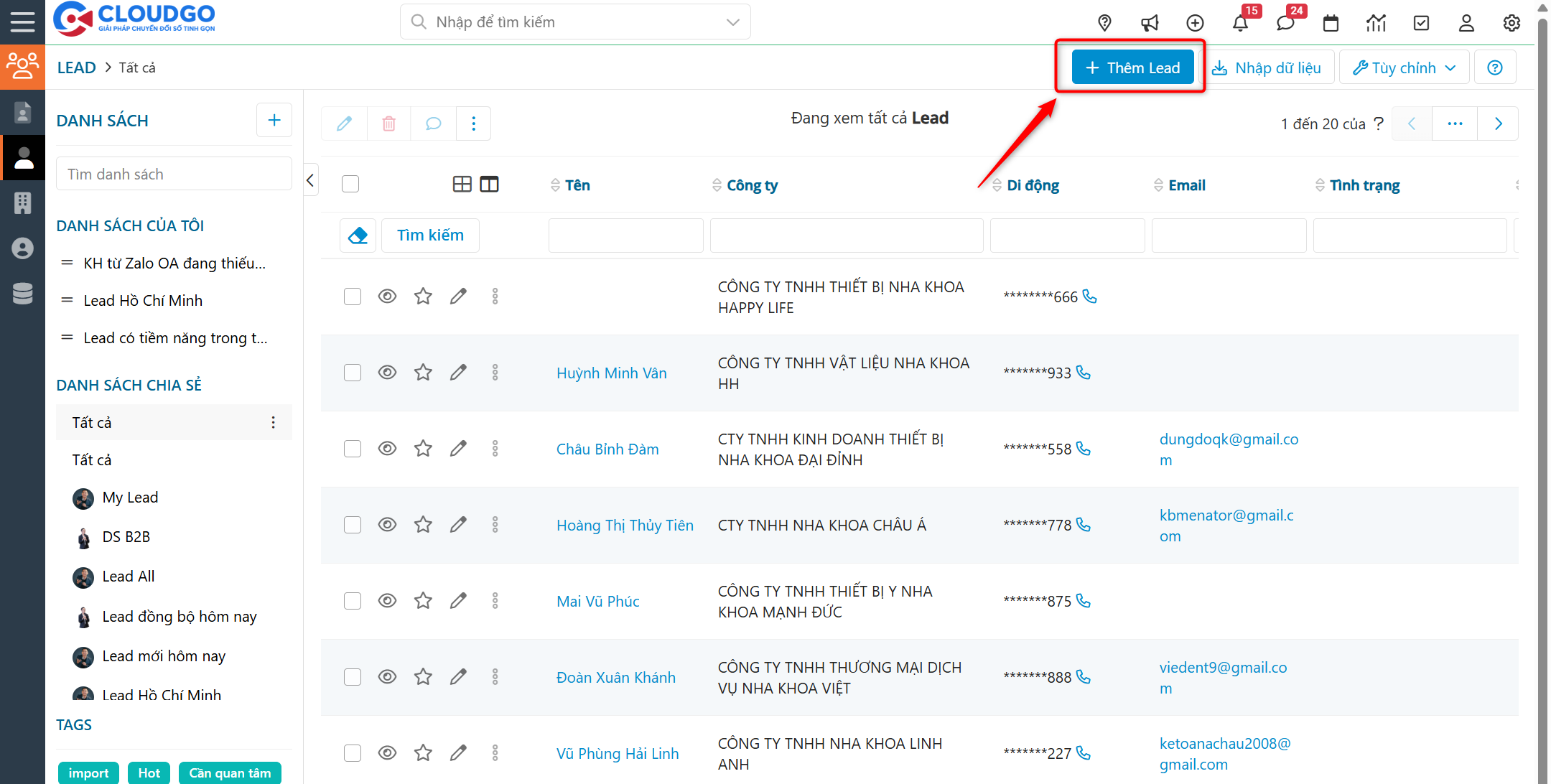The image size is (1551, 784).
Task: Click the eraser clear-filter icon
Action: [358, 235]
